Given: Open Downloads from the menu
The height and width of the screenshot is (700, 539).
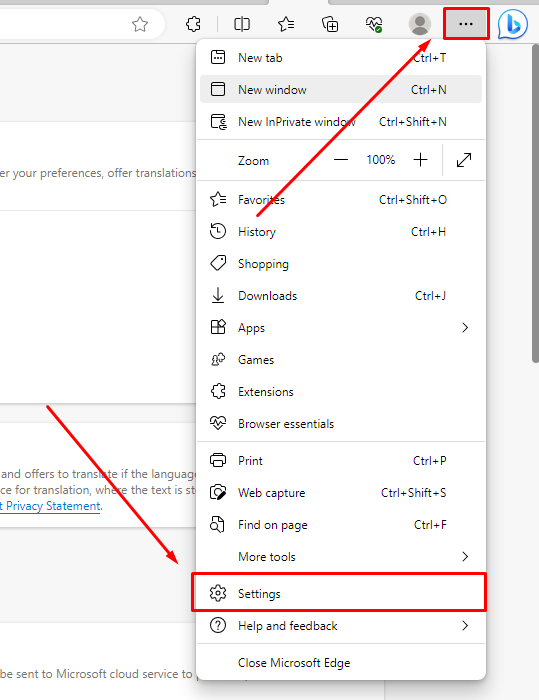Looking at the screenshot, I should [x=341, y=296].
